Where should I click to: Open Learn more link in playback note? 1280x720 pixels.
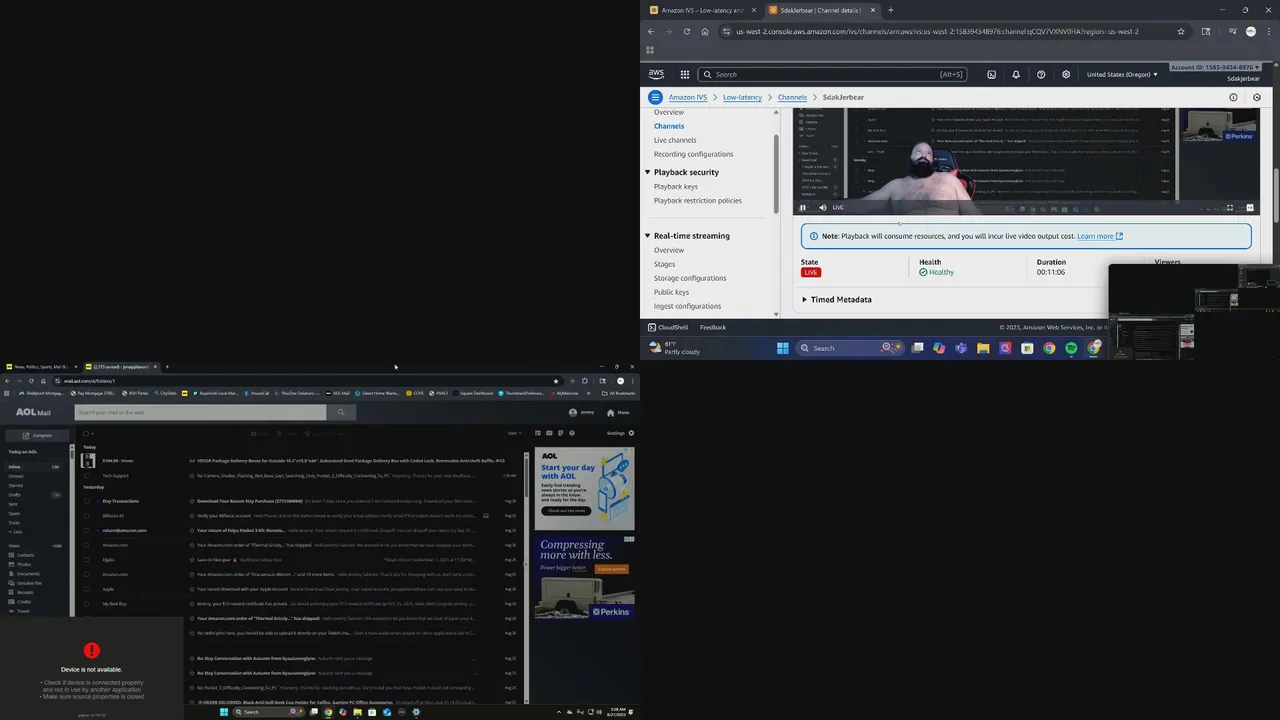1100,236
